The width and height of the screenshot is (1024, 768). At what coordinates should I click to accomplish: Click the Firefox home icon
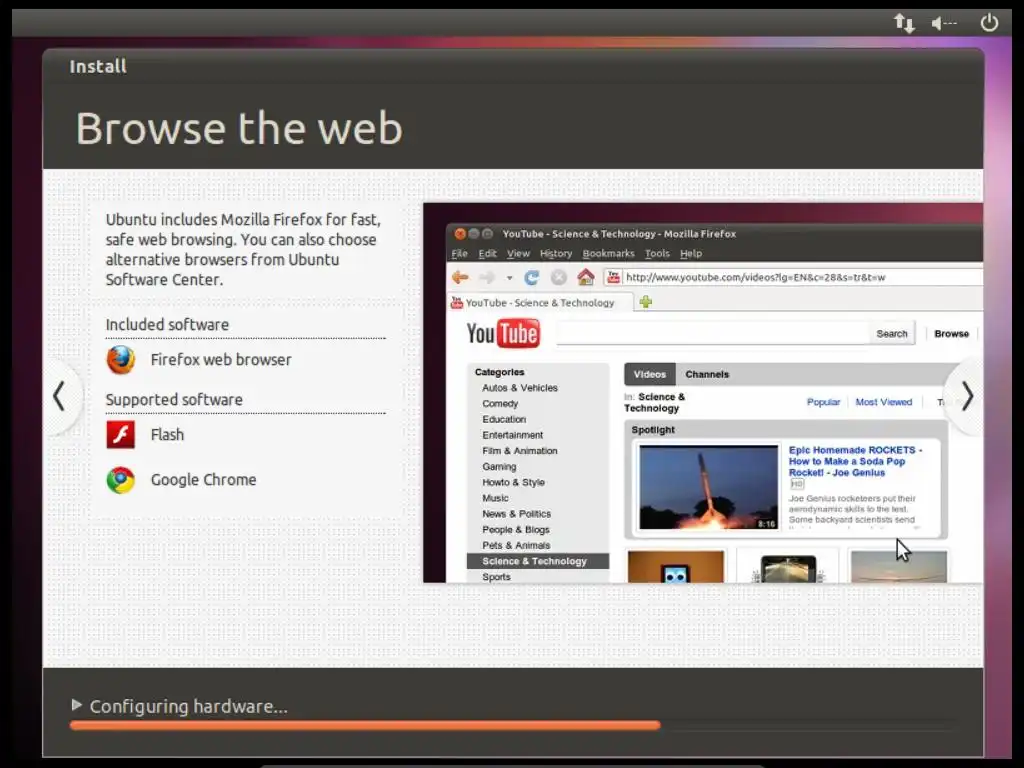coord(586,278)
